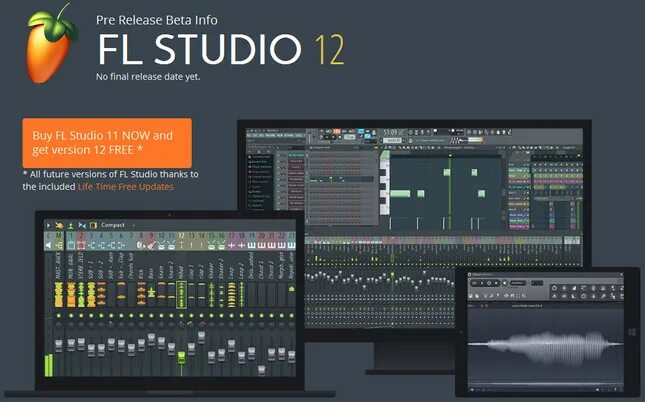Open the Edison input mode dropdown
The image size is (645, 402).
tap(517, 283)
